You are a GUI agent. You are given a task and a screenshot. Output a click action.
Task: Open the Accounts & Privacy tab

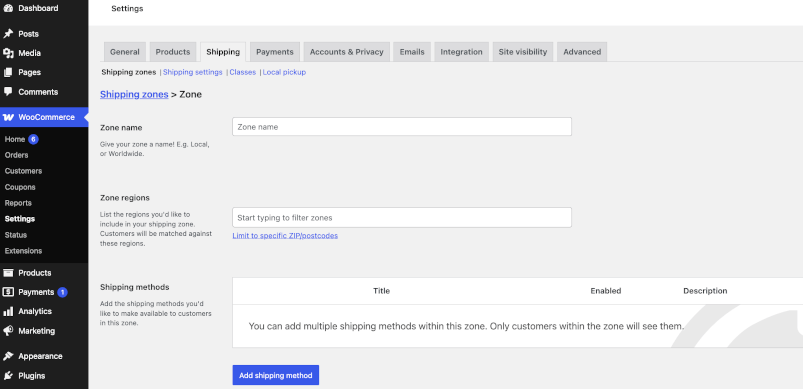point(346,52)
